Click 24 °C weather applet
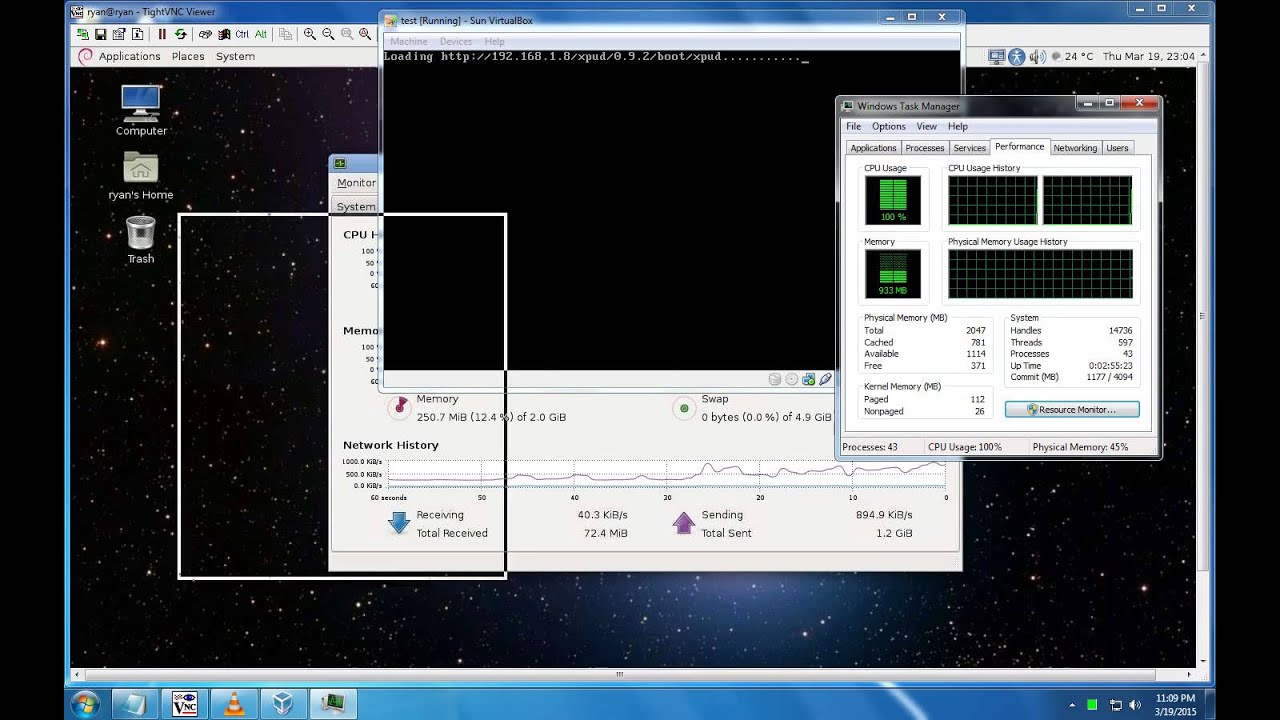1280x720 pixels. pos(1071,56)
